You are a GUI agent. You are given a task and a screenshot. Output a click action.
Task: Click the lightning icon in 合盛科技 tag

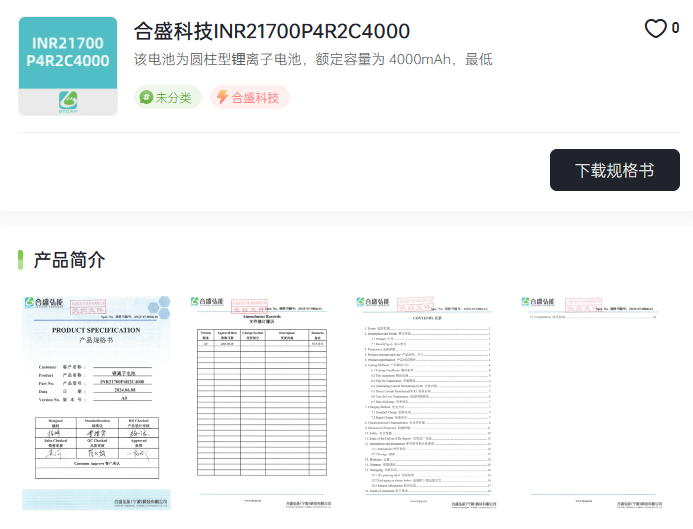pos(222,97)
